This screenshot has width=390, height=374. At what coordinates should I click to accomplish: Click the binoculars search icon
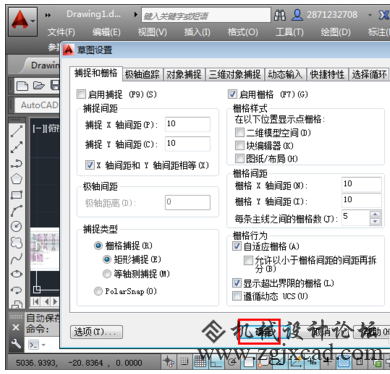tap(280, 15)
